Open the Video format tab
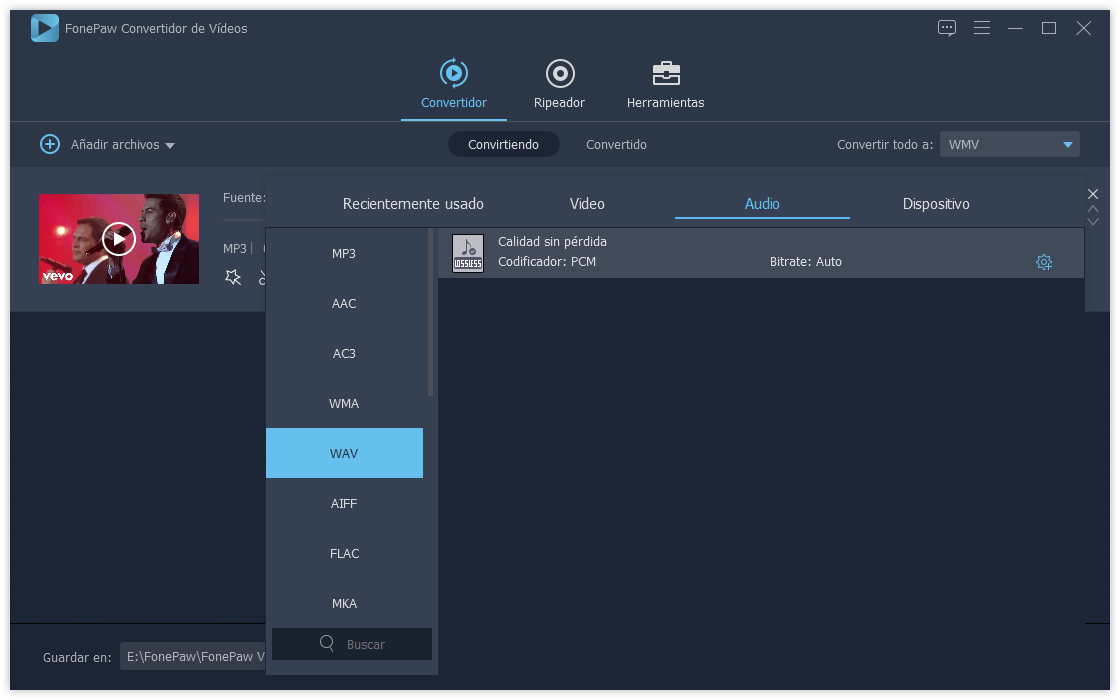The height and width of the screenshot is (700, 1120). 587,204
